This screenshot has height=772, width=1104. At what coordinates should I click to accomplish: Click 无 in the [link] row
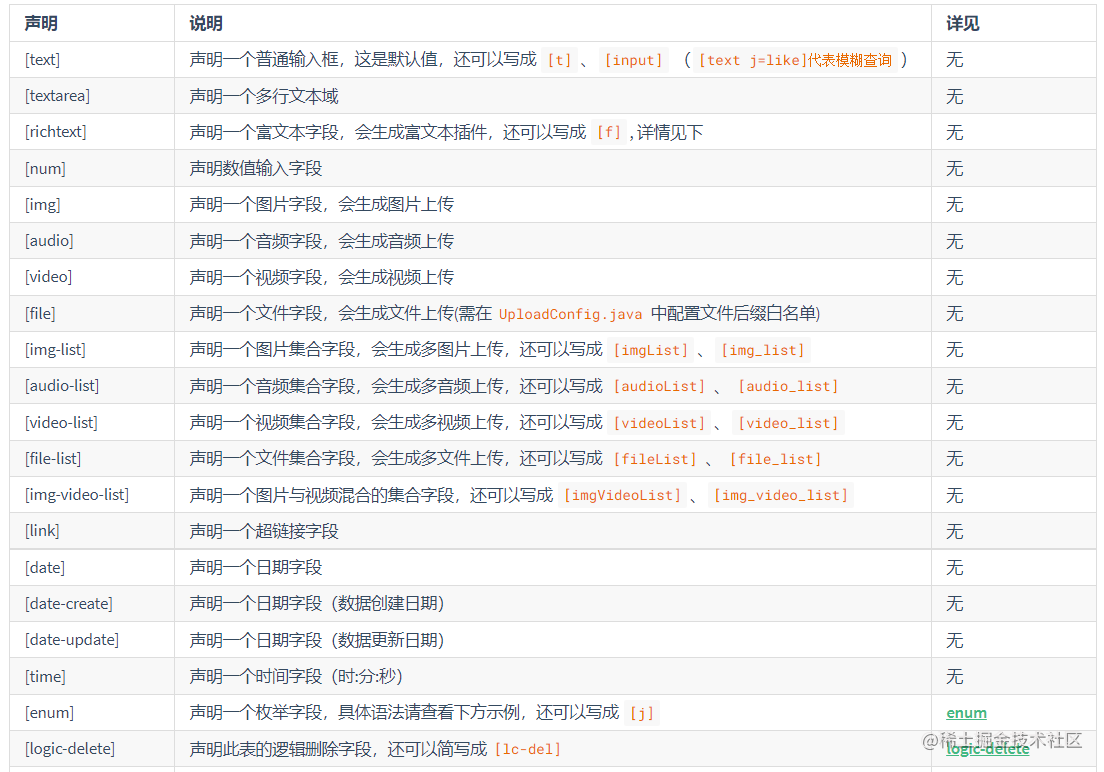[x=954, y=531]
